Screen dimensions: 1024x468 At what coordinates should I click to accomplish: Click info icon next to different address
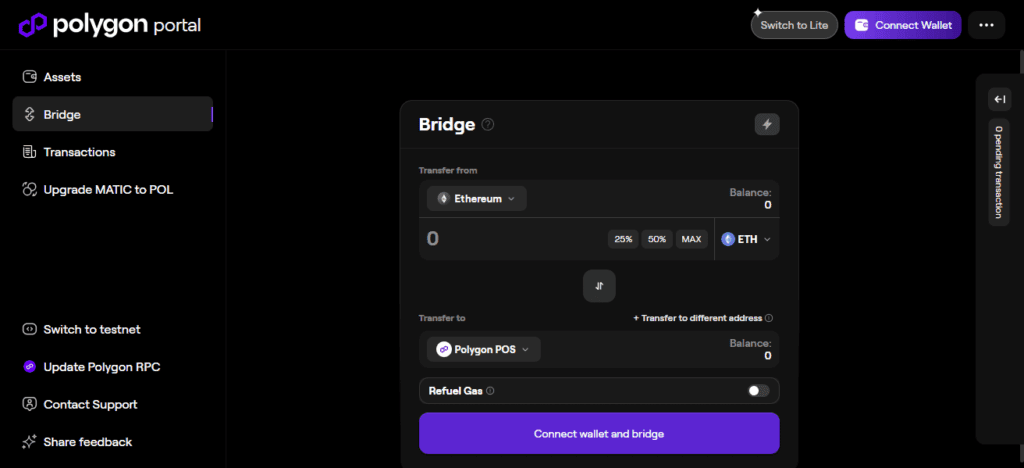[768, 318]
